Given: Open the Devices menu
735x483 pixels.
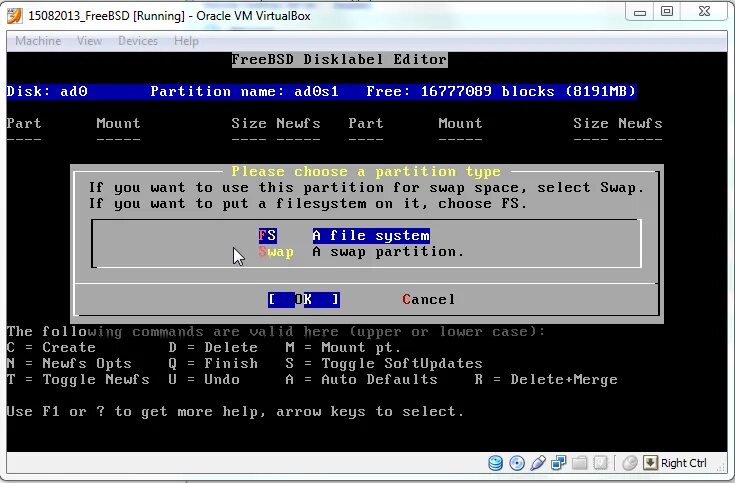Looking at the screenshot, I should pos(138,41).
